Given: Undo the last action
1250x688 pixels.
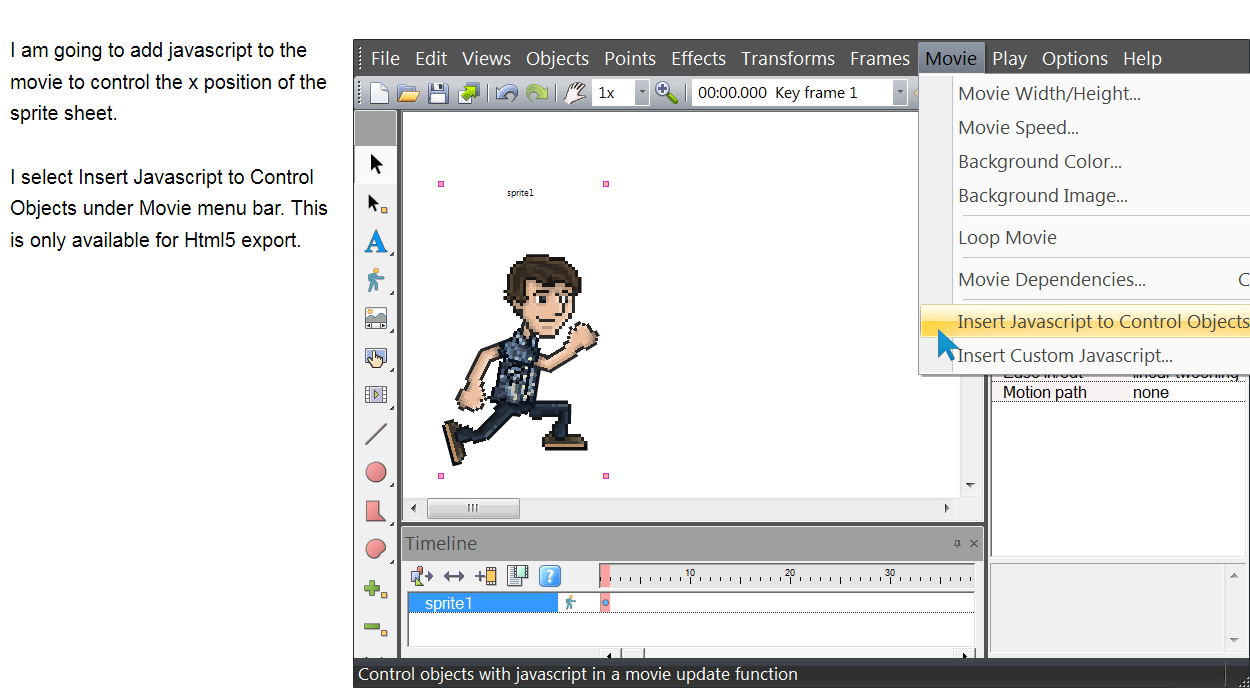Looking at the screenshot, I should coord(507,93).
